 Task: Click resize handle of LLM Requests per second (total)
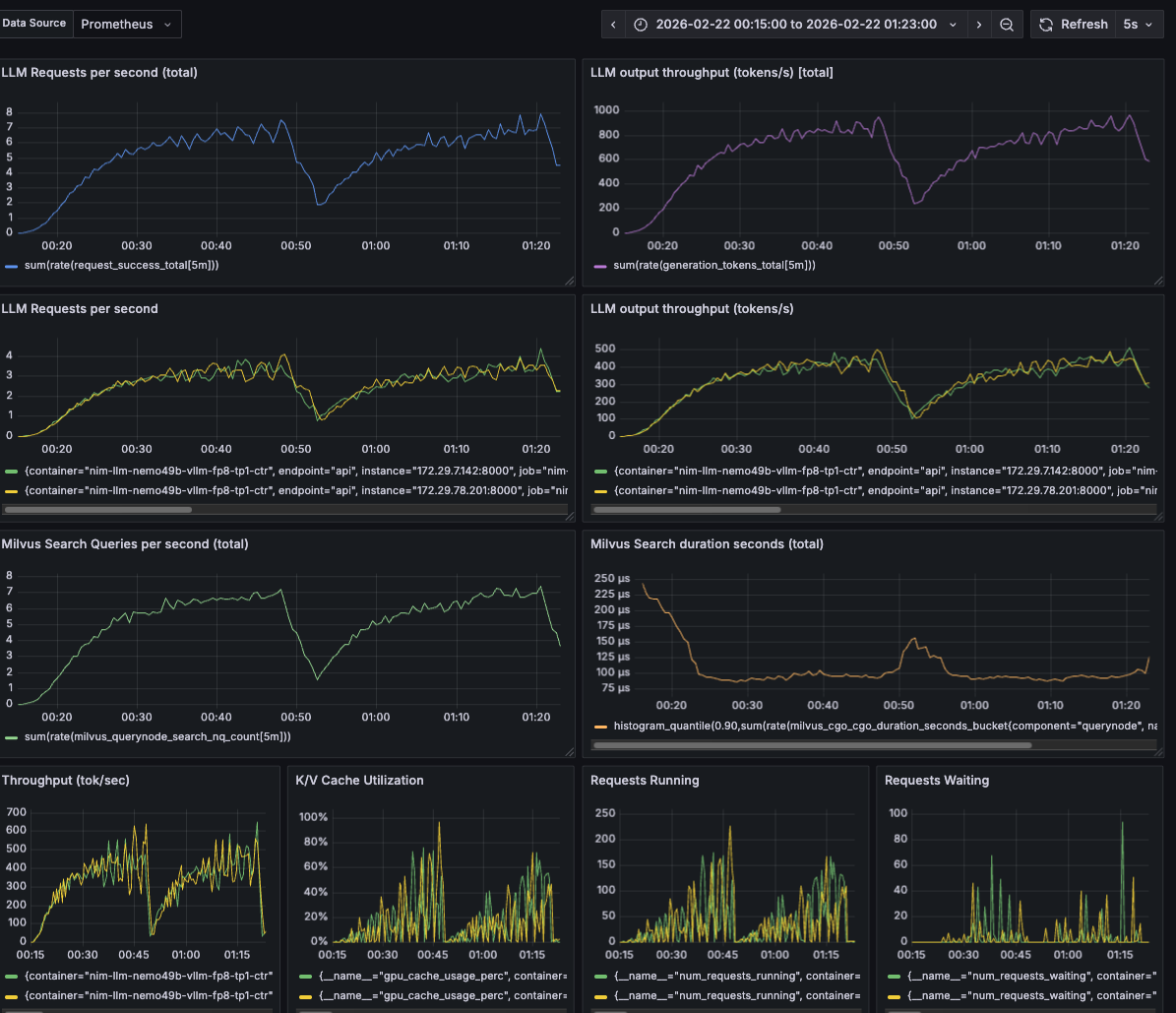tap(570, 282)
